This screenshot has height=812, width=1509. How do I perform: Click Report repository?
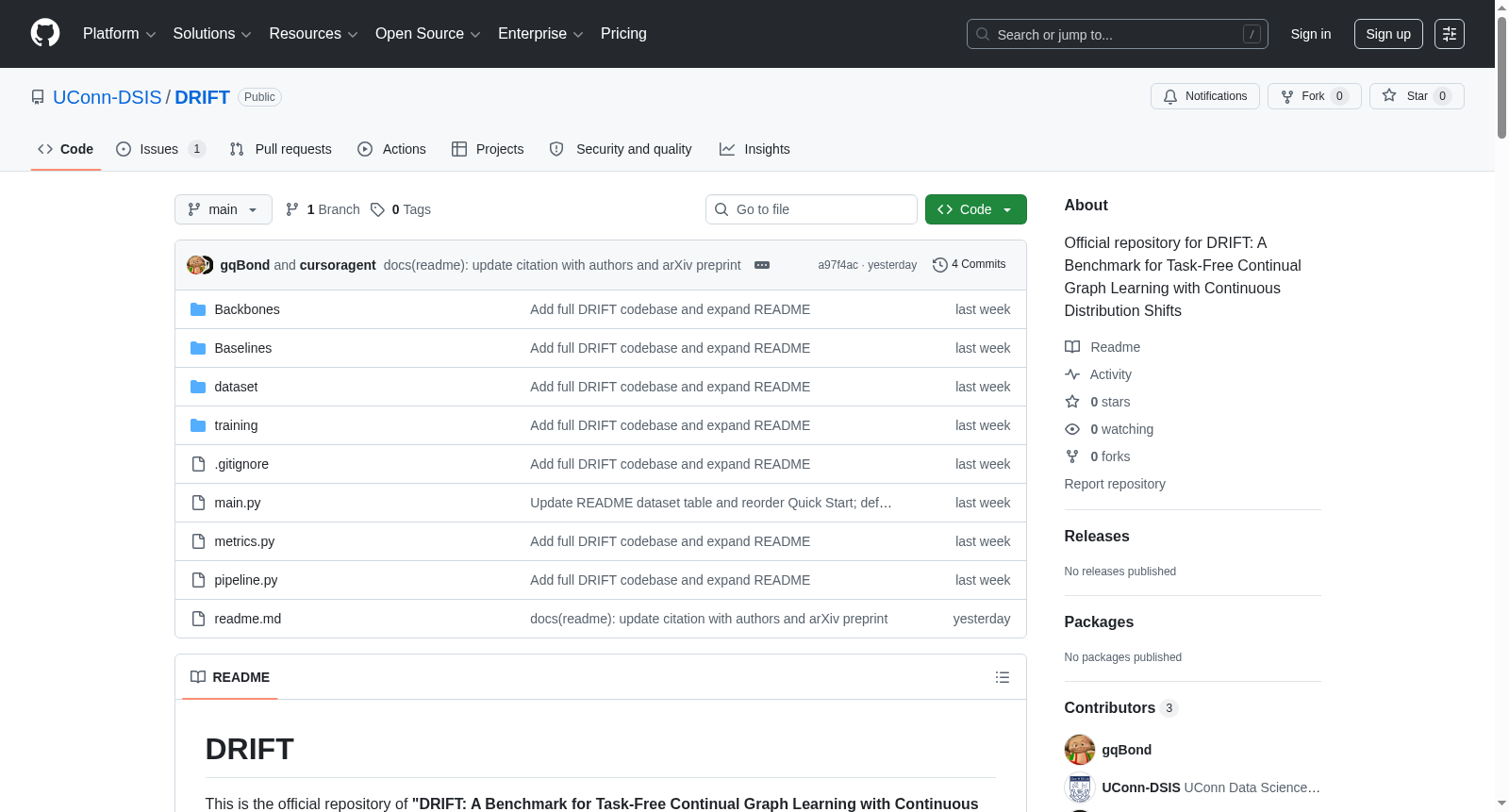click(x=1115, y=484)
